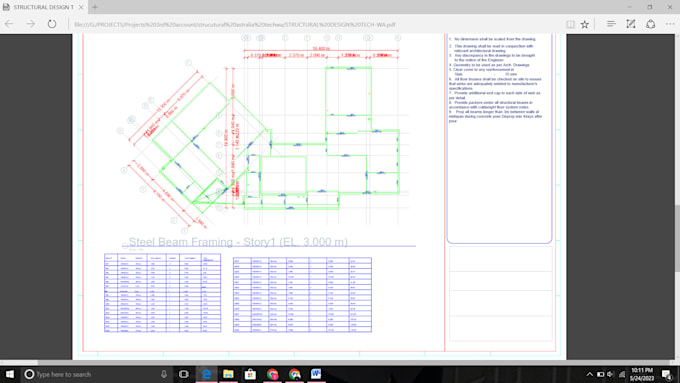Viewport: 680px width, 383px height.
Task: Open the Hub menu icon
Action: tap(611, 24)
